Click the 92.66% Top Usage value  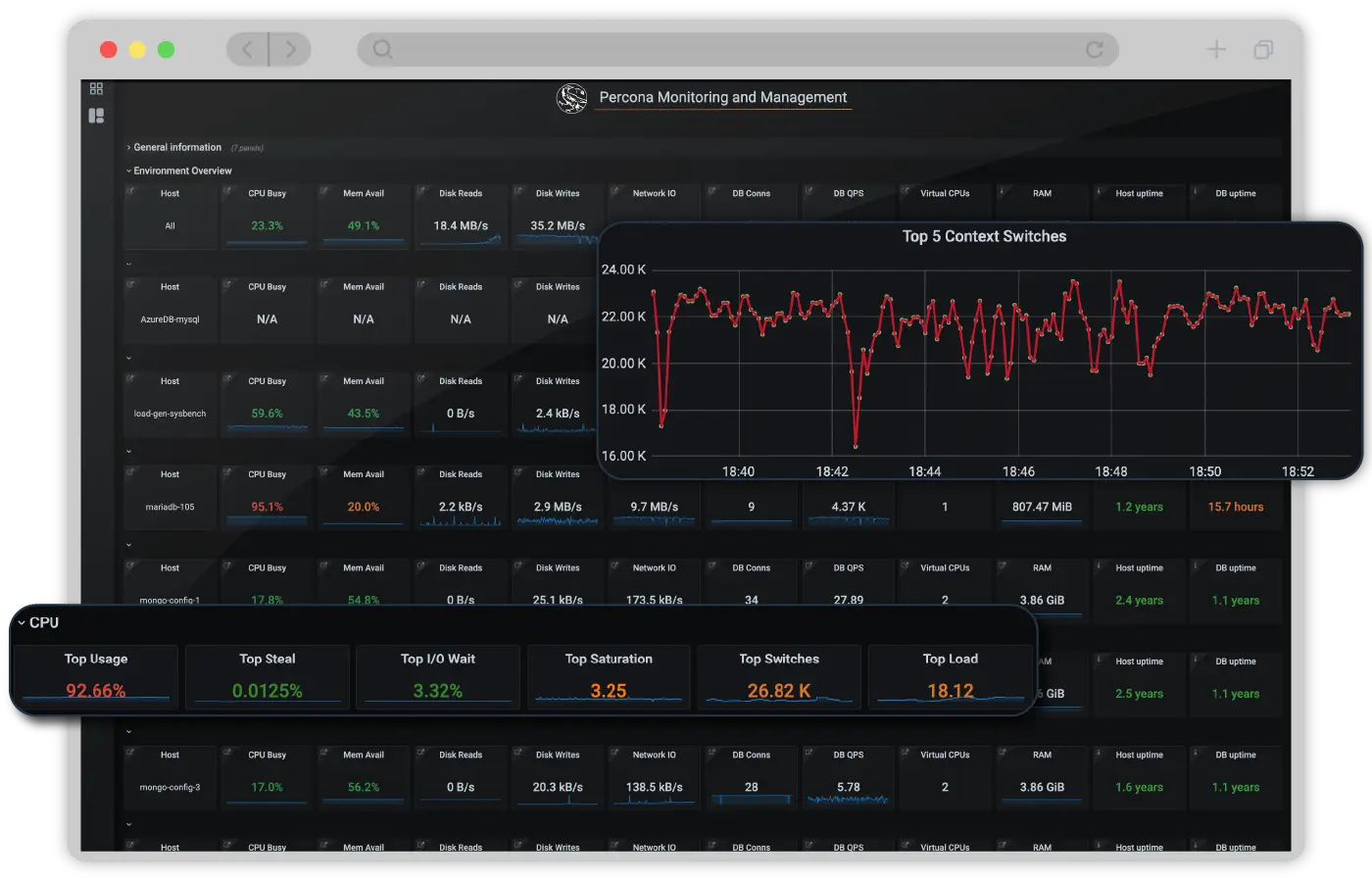coord(94,690)
